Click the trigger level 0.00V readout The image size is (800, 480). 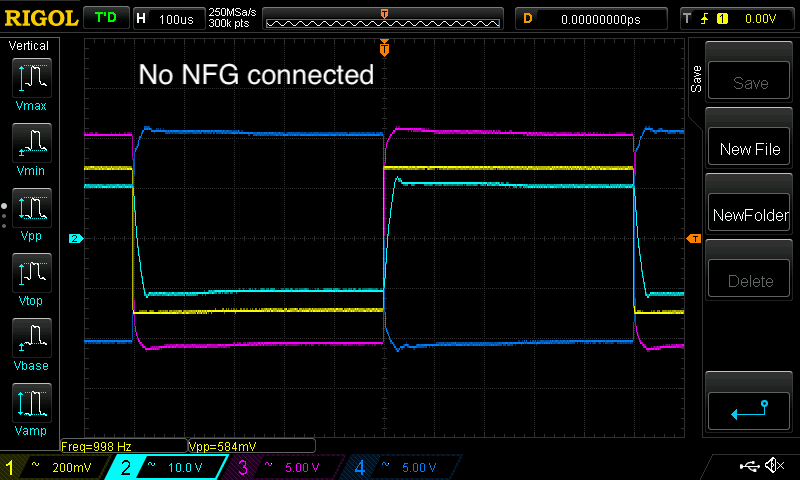click(x=760, y=19)
